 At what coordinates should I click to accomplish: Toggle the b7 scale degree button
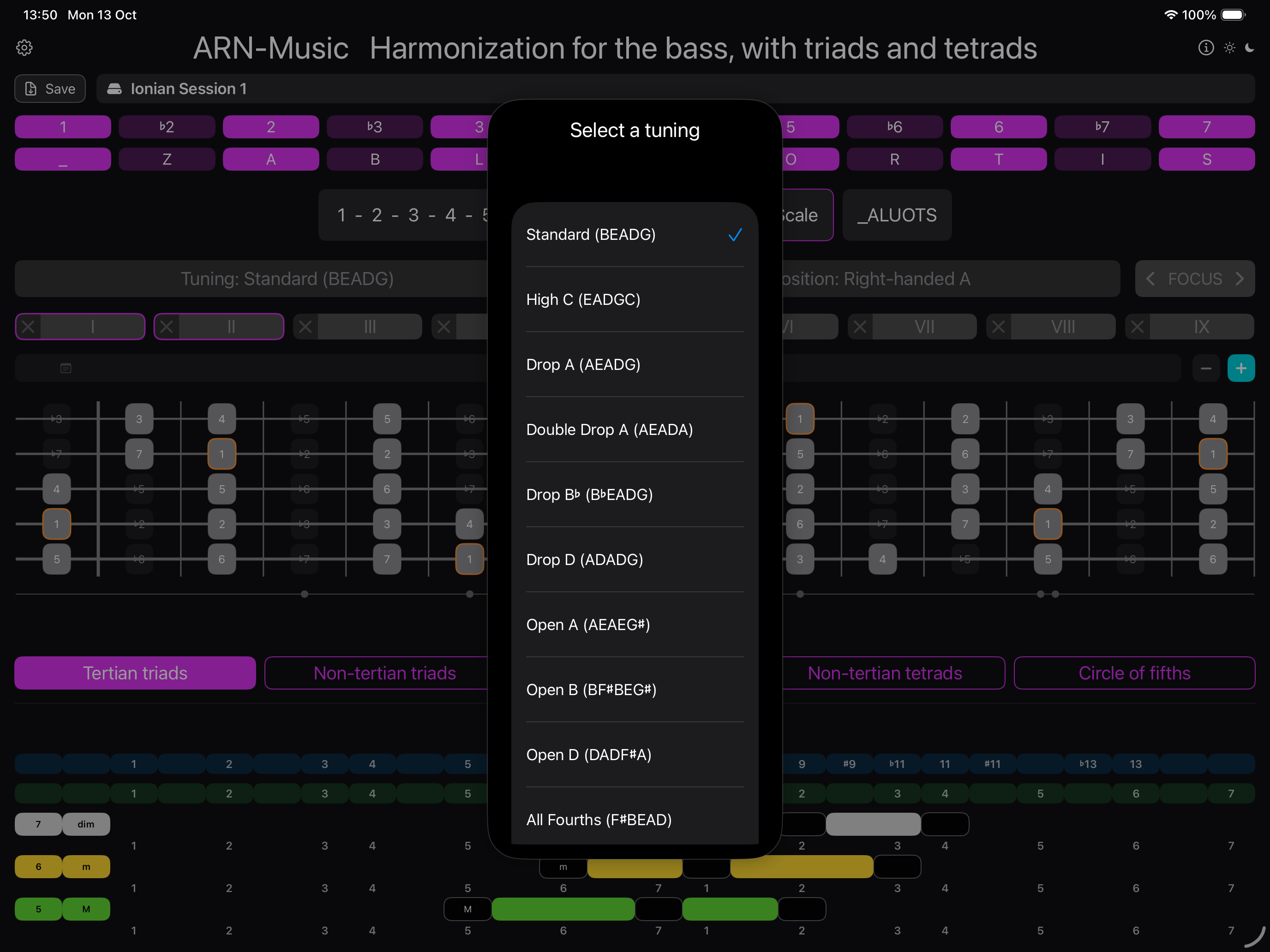point(1102,127)
